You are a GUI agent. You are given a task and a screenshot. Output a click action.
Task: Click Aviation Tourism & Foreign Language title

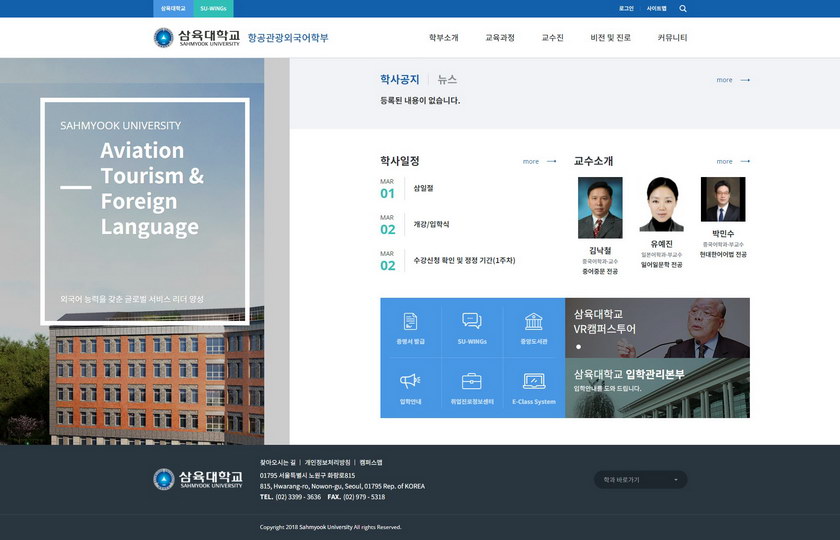(x=152, y=188)
